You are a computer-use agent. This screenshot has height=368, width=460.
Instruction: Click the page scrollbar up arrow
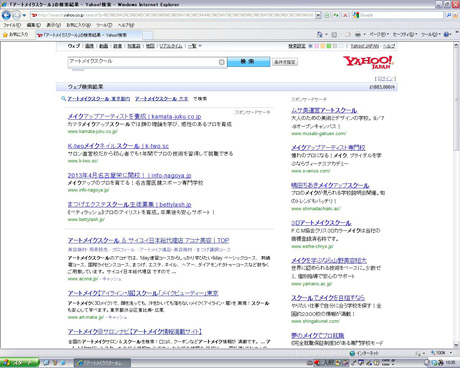(x=456, y=45)
